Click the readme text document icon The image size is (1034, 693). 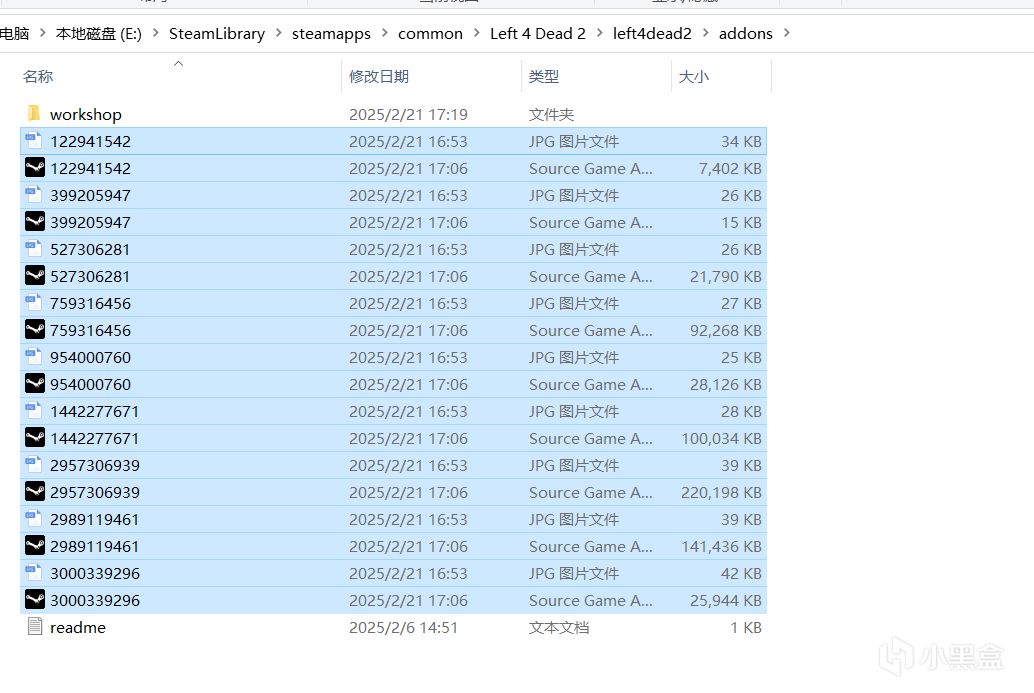pos(35,626)
